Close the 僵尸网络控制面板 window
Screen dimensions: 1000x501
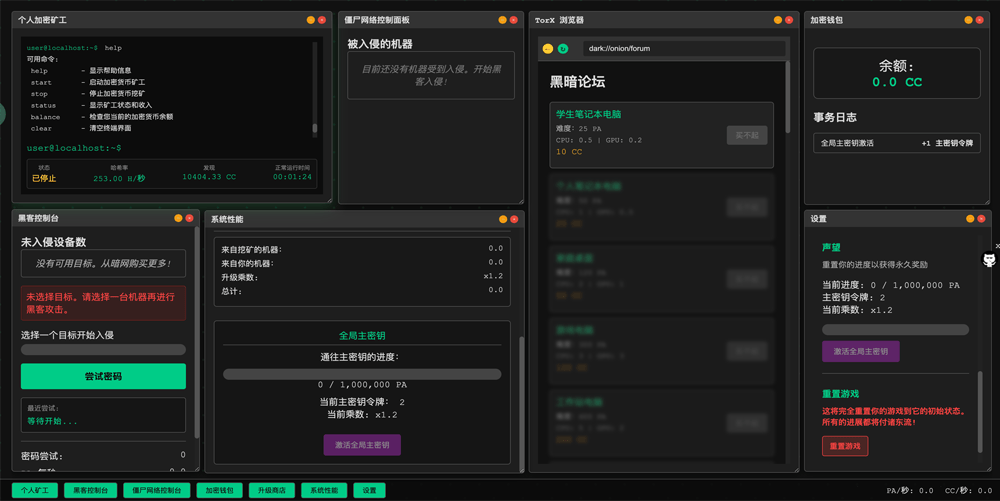pos(514,20)
